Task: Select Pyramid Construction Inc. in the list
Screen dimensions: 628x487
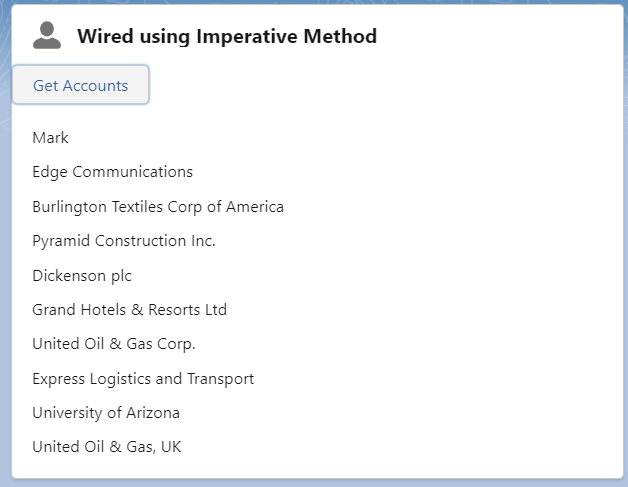Action: (124, 241)
